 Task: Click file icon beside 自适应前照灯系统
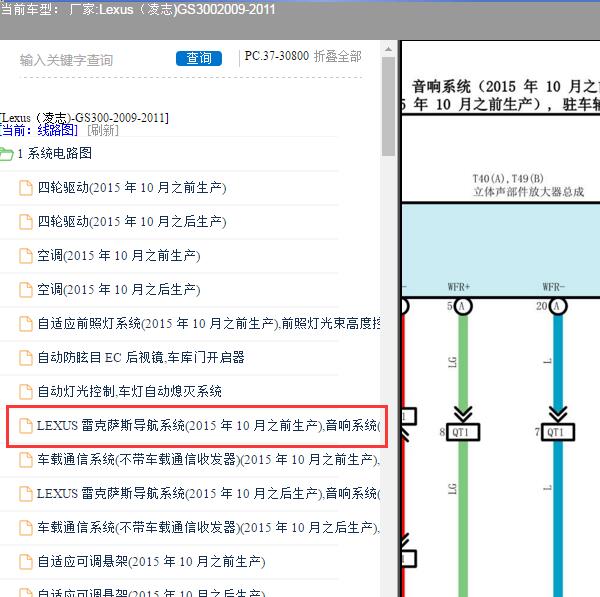pos(26,324)
